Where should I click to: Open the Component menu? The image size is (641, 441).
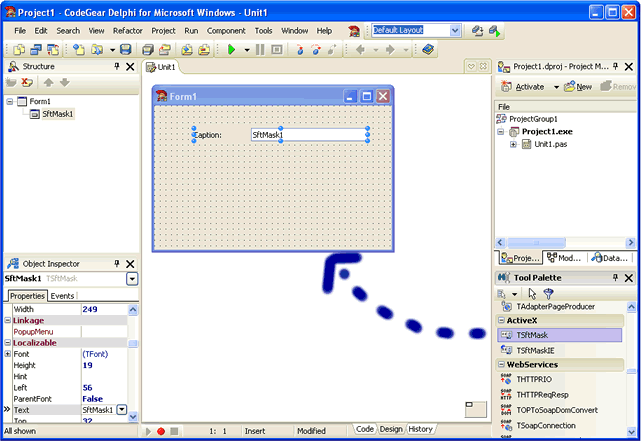point(226,31)
